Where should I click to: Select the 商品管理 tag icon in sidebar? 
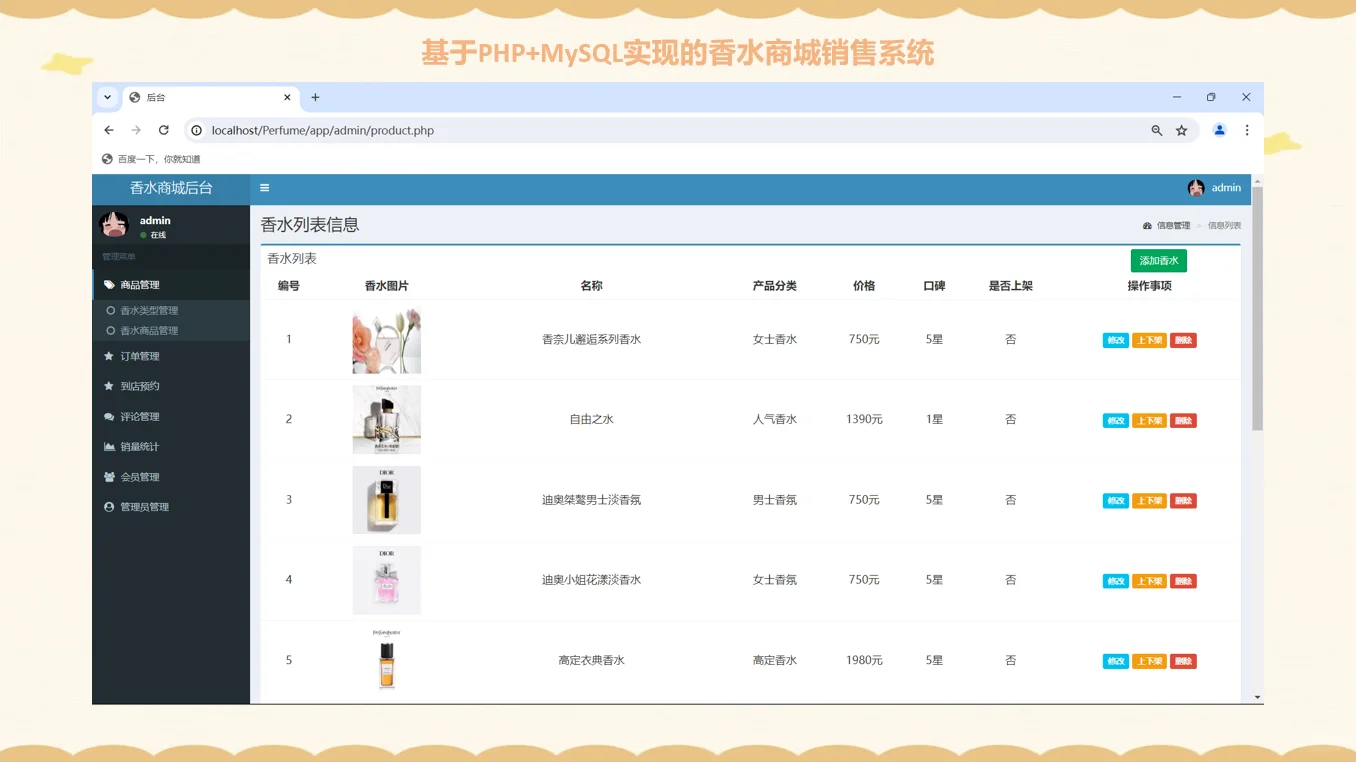[112, 284]
